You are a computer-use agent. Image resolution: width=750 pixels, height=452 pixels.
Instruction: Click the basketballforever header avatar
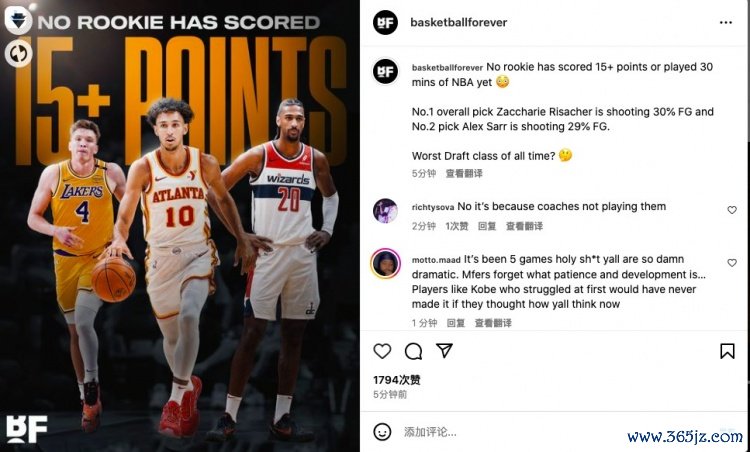[x=385, y=22]
